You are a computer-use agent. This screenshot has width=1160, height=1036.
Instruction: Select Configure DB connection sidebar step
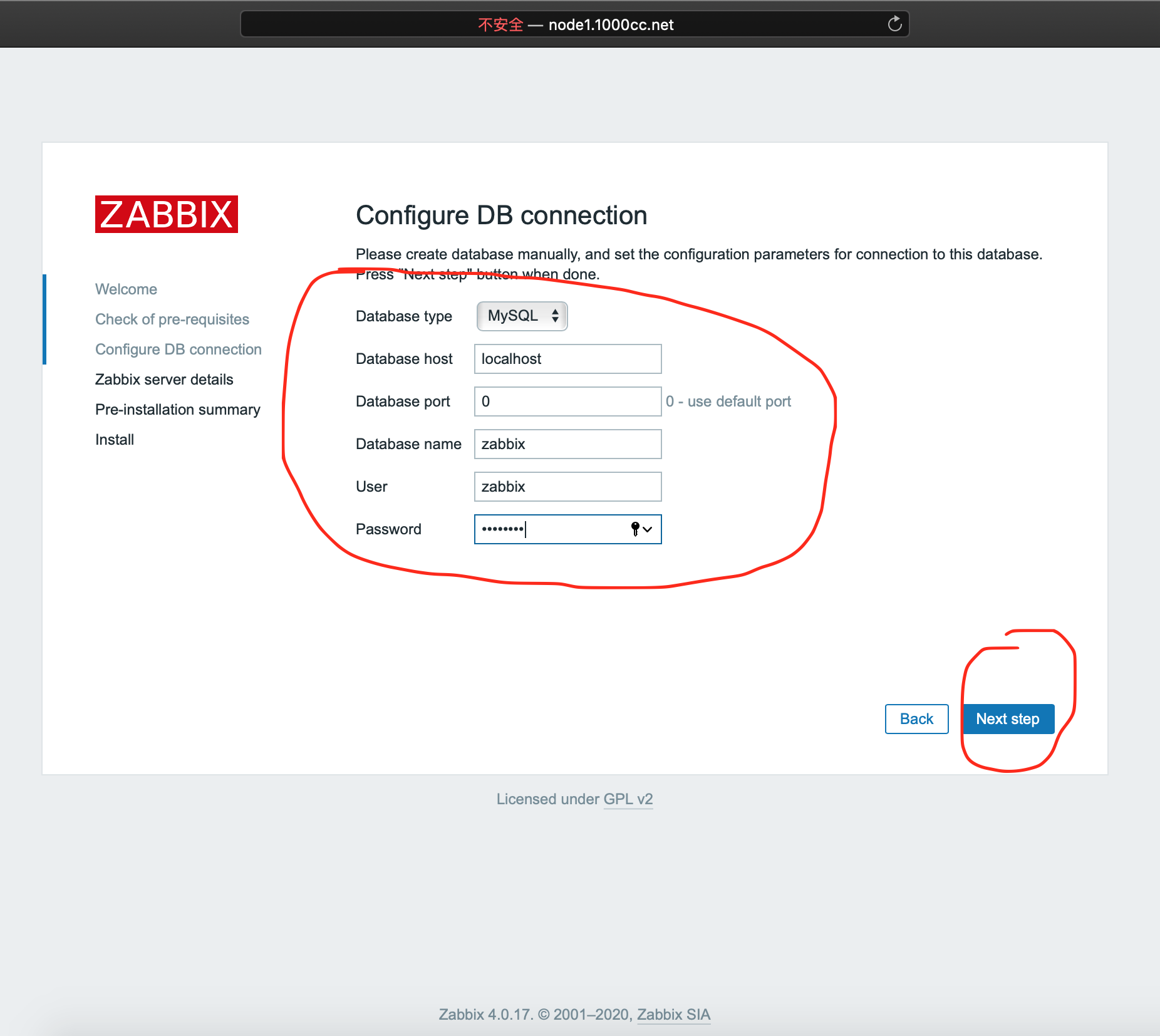click(x=179, y=350)
